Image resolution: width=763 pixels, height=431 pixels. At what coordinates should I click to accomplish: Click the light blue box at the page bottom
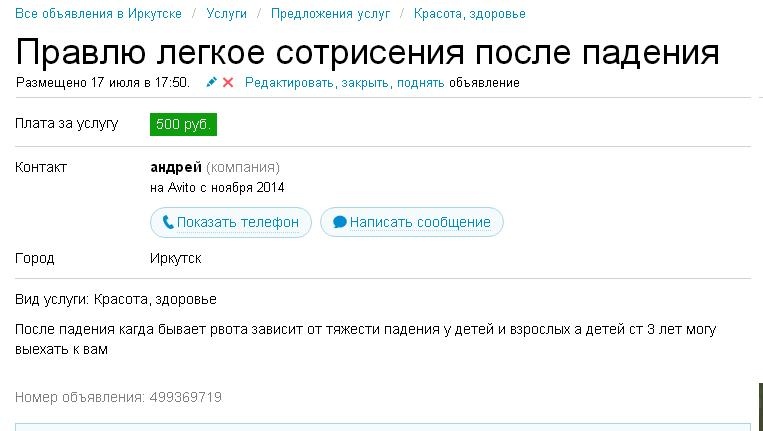coord(380,426)
